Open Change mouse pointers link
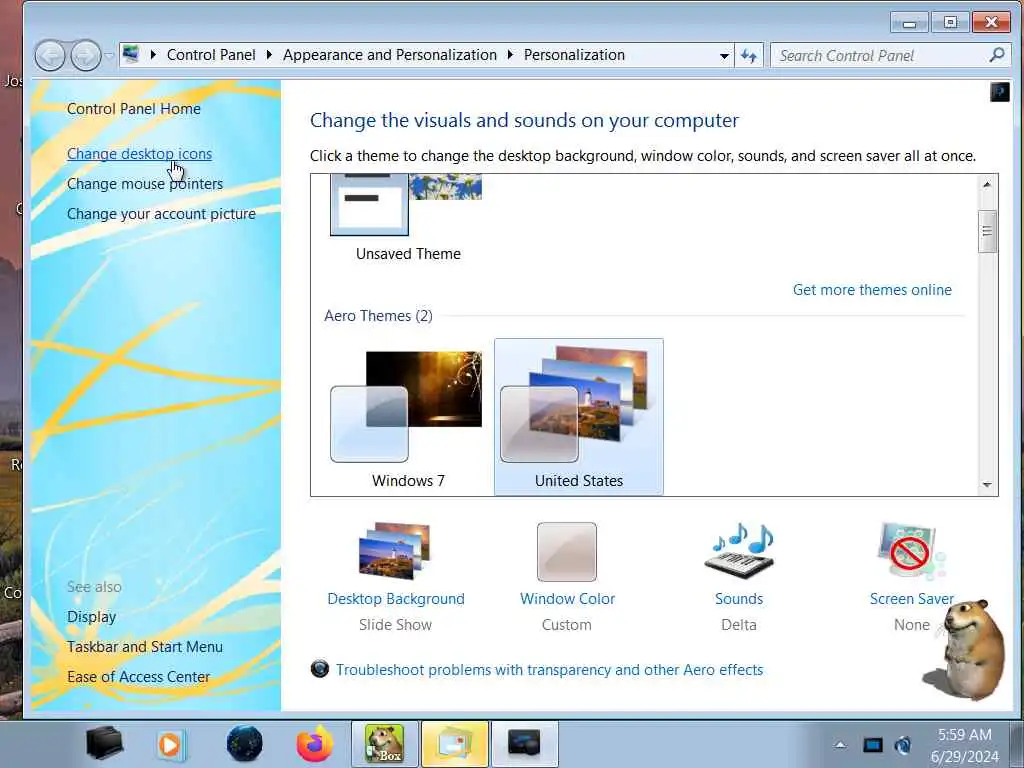 coord(145,184)
